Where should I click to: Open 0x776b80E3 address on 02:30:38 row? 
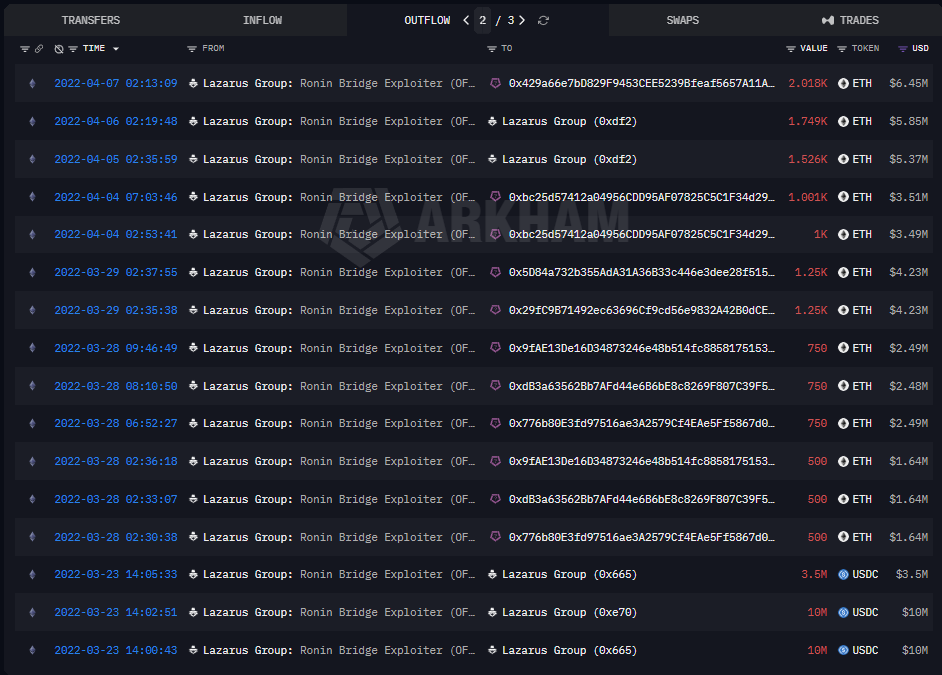642,537
